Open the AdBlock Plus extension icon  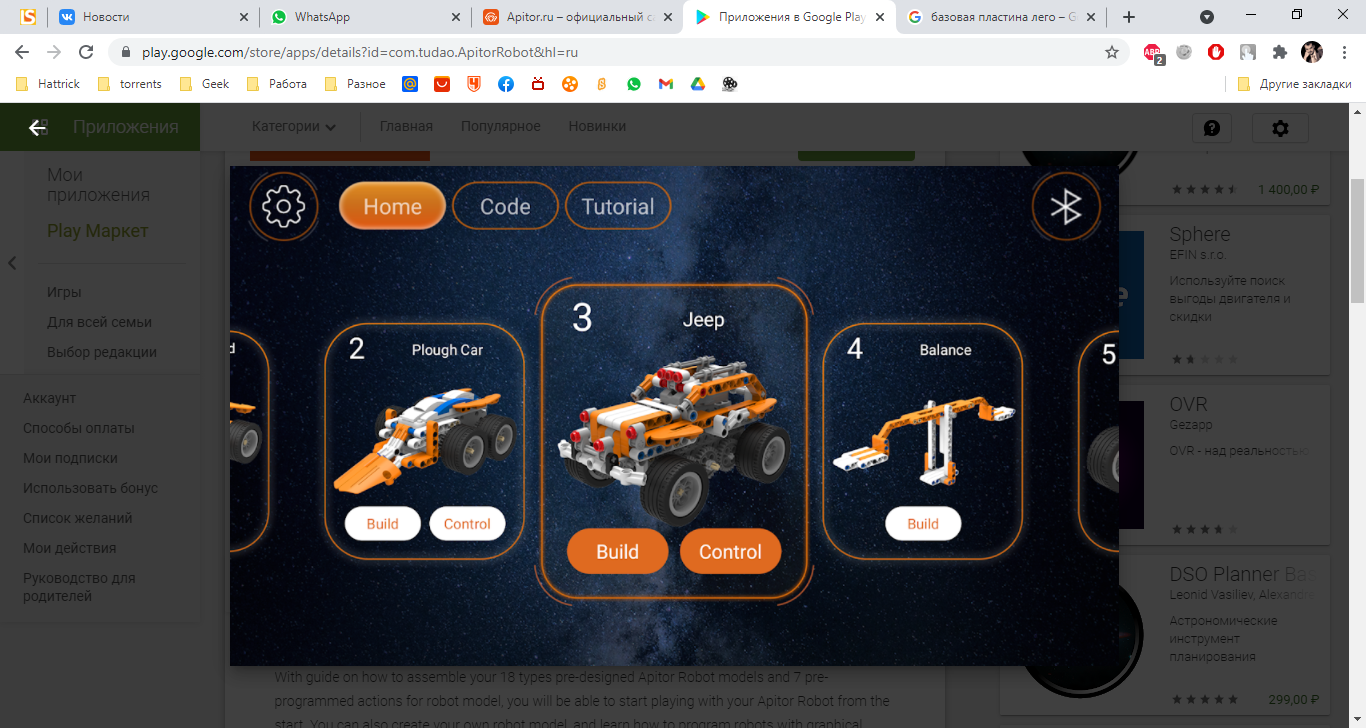(1154, 53)
